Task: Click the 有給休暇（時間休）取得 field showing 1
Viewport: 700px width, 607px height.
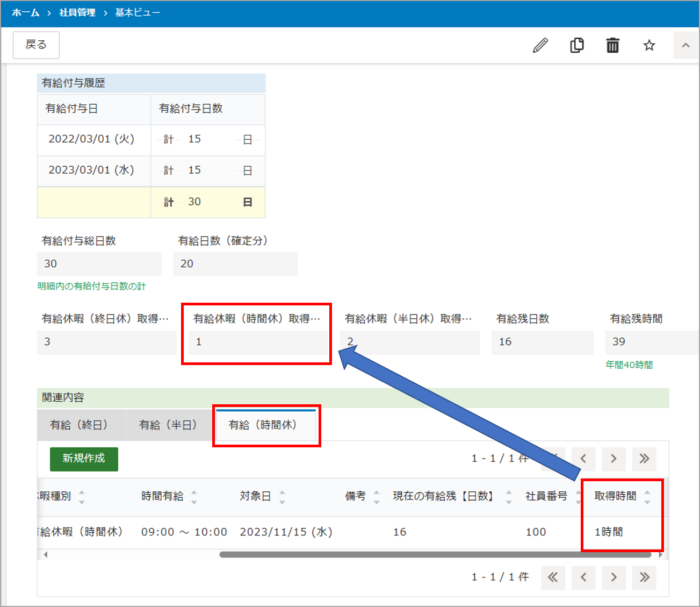Action: click(x=258, y=342)
